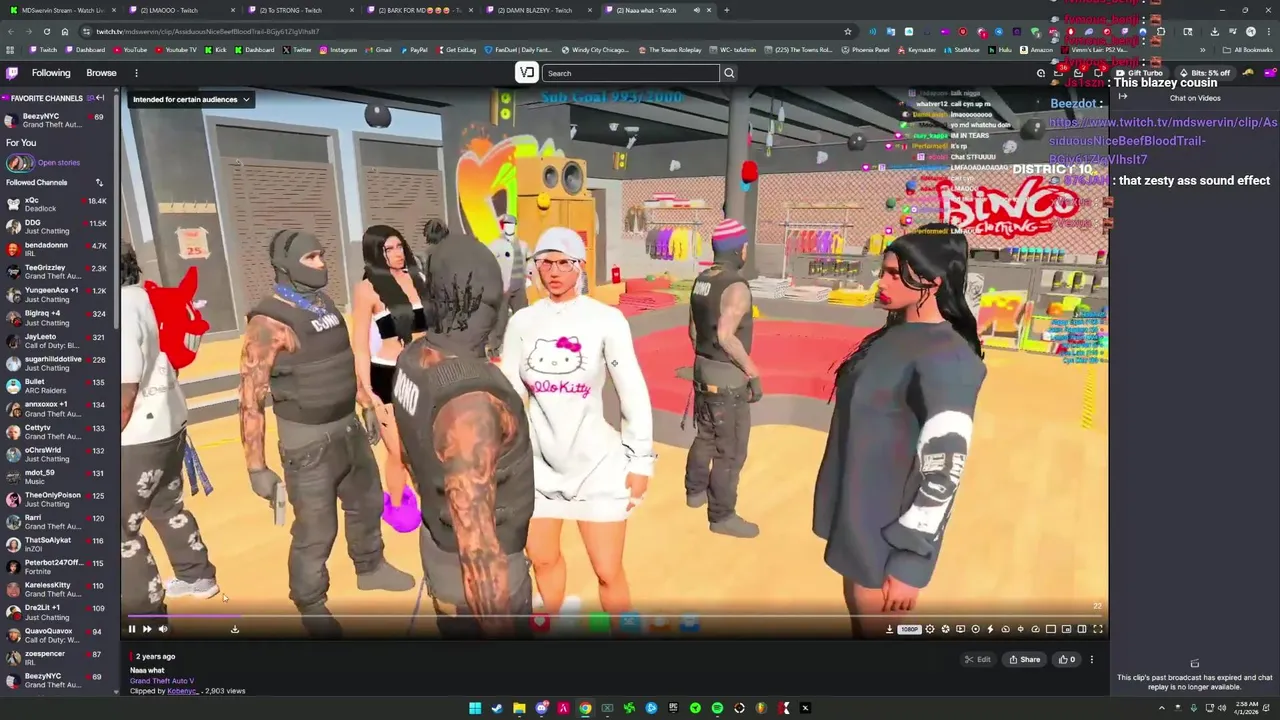This screenshot has height=720, width=1280.
Task: Reload the page
Action: point(46,31)
